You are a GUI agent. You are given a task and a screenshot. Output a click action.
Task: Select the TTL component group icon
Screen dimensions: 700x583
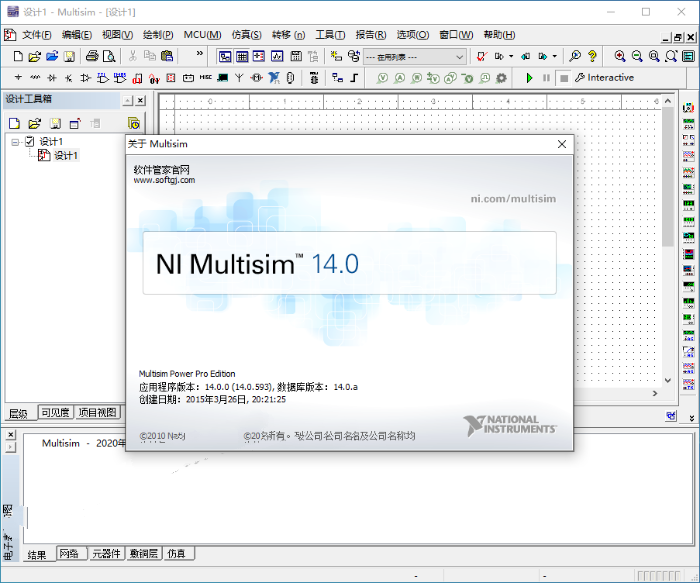[x=103, y=78]
